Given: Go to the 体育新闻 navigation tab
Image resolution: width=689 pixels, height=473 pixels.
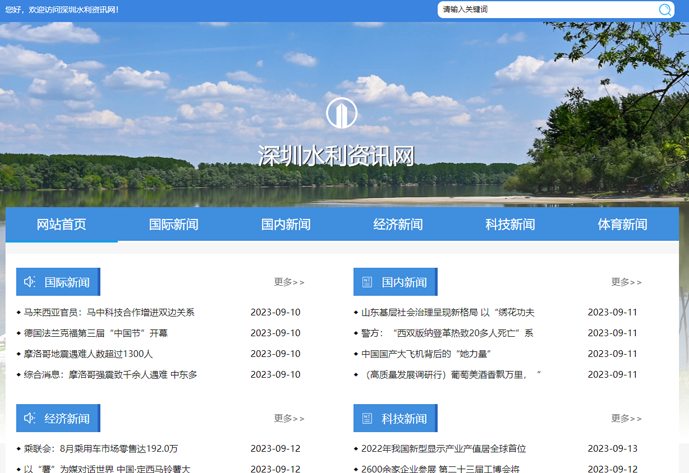Looking at the screenshot, I should click(x=622, y=224).
